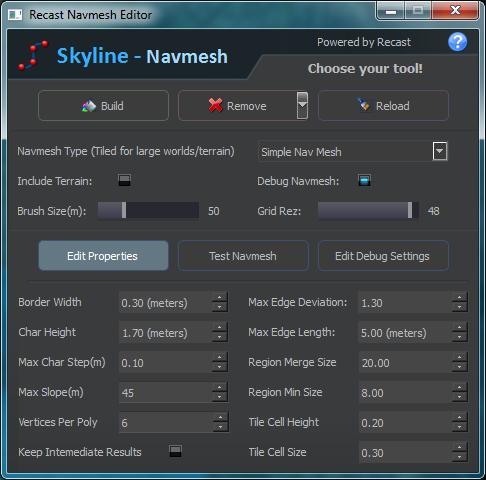Viewport: 486px width, 480px height.
Task: Increase Region Min Size with up arrow
Action: pyautogui.click(x=460, y=387)
